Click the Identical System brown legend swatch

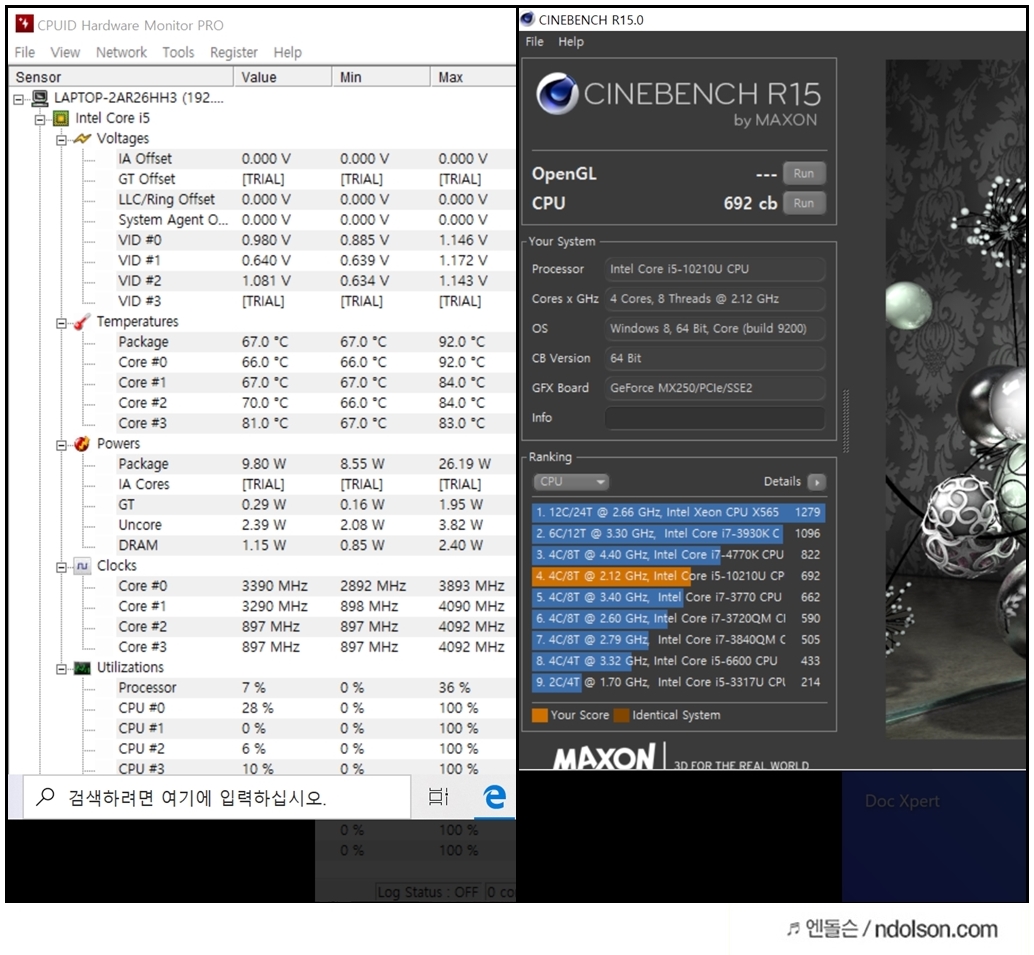pyautogui.click(x=621, y=716)
